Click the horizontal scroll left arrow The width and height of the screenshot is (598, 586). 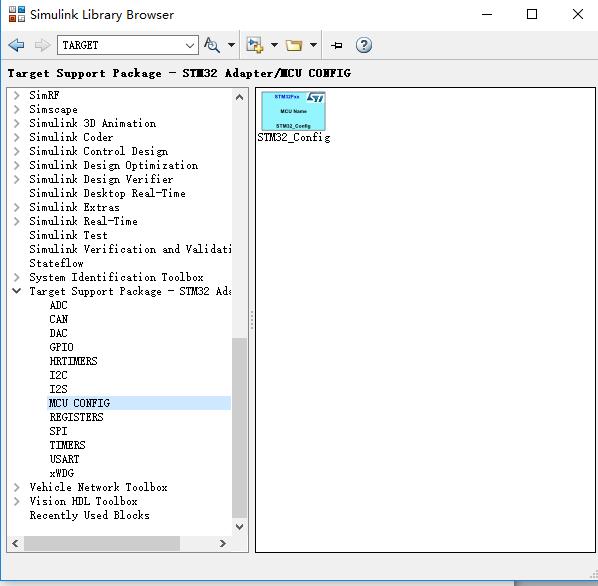tap(15, 543)
